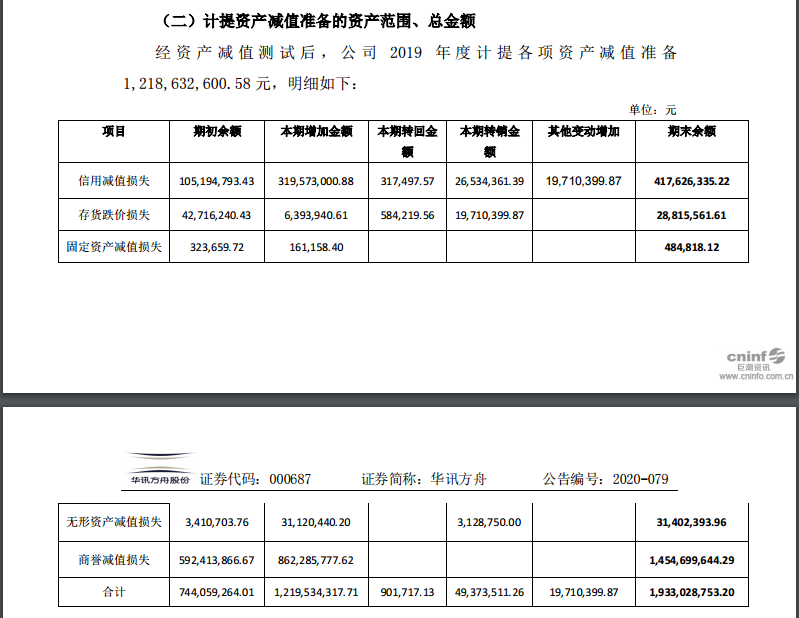Click the total 49,373,511.26
Image resolution: width=799 pixels, height=618 pixels.
tap(489, 593)
